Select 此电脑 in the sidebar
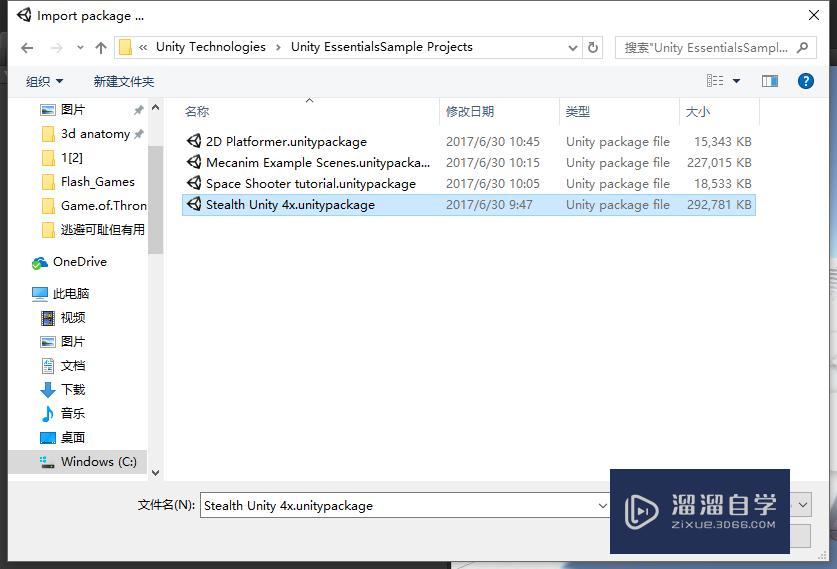Screen dimensions: 837x569 click(x=70, y=294)
